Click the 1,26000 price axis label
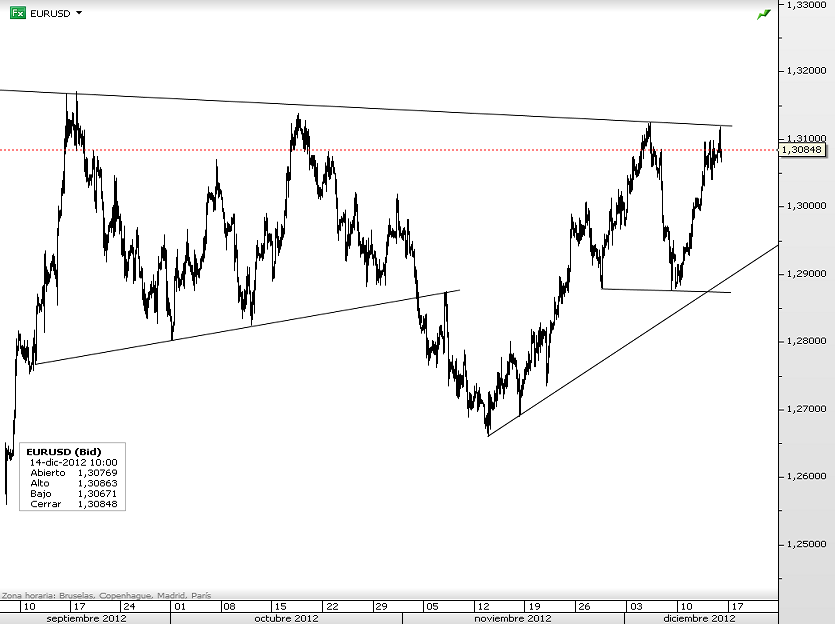This screenshot has height=624, width=835. click(806, 476)
